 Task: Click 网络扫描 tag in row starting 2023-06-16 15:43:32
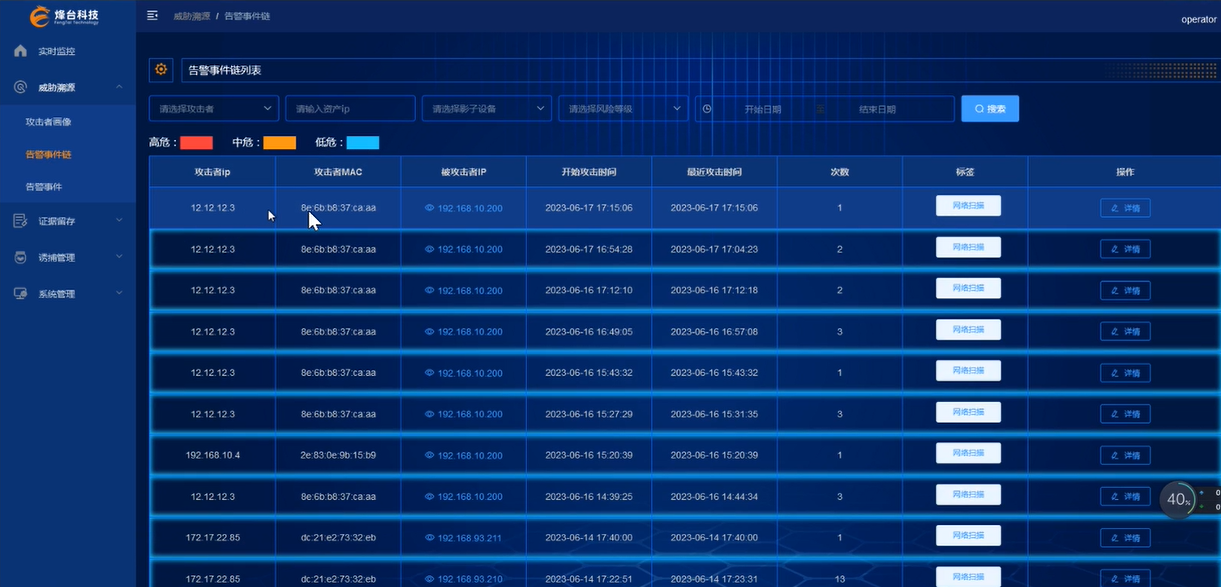pyautogui.click(x=968, y=371)
